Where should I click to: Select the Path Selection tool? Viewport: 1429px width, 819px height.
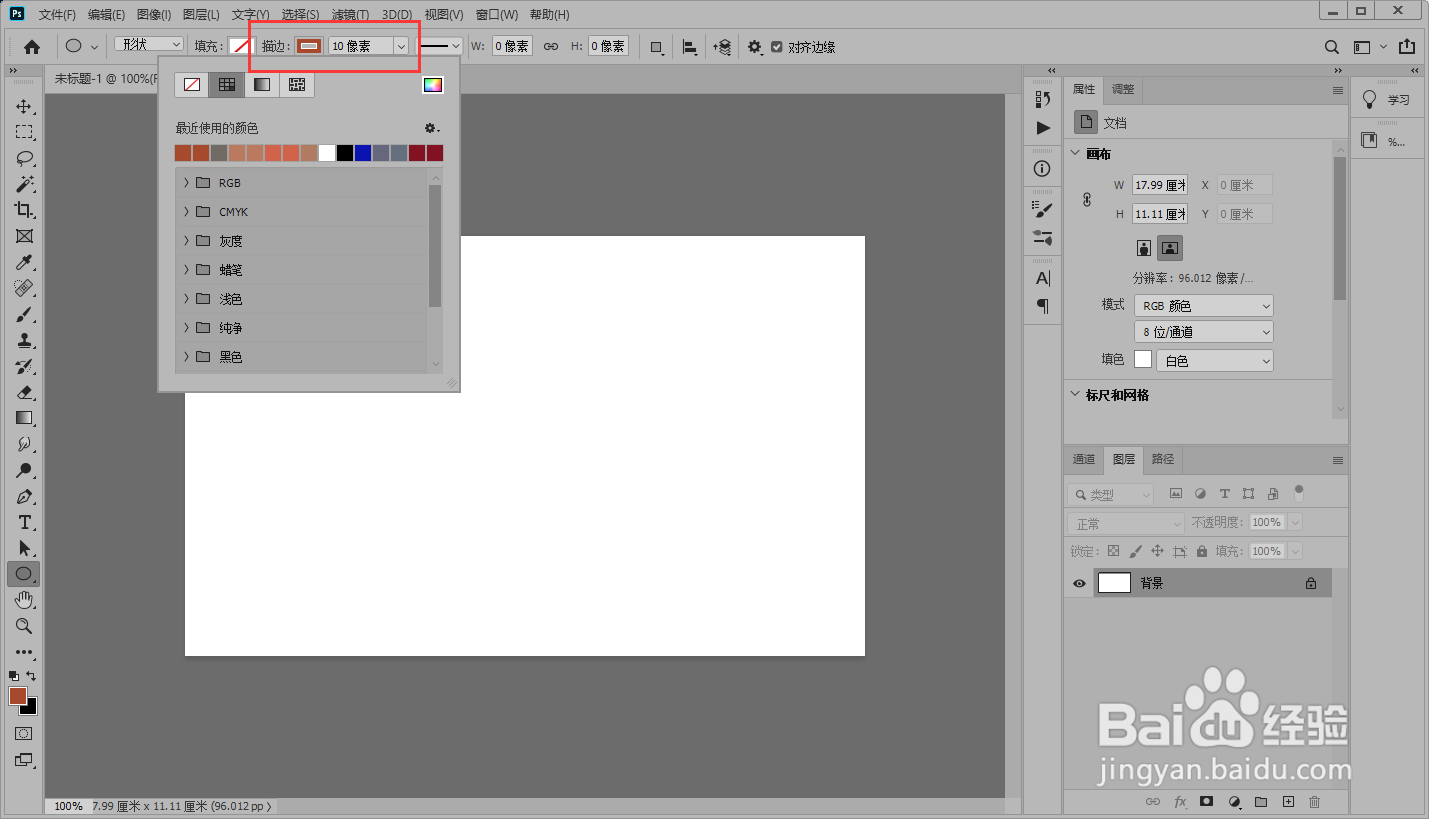pyautogui.click(x=24, y=548)
